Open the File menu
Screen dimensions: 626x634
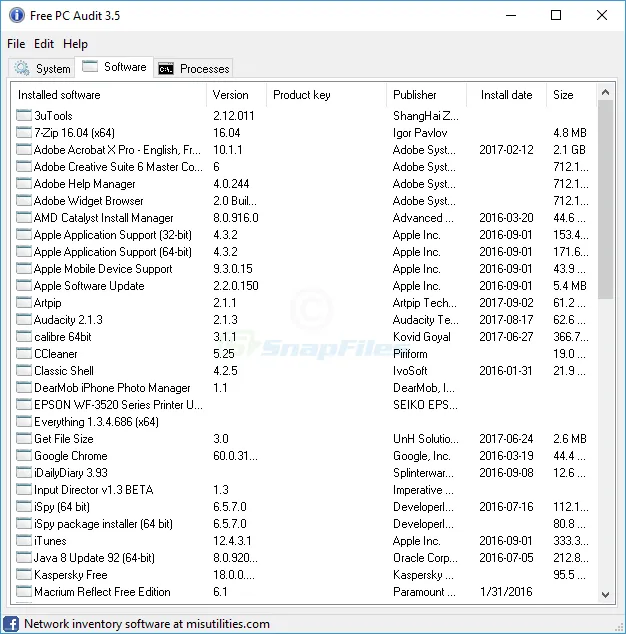[x=16, y=44]
